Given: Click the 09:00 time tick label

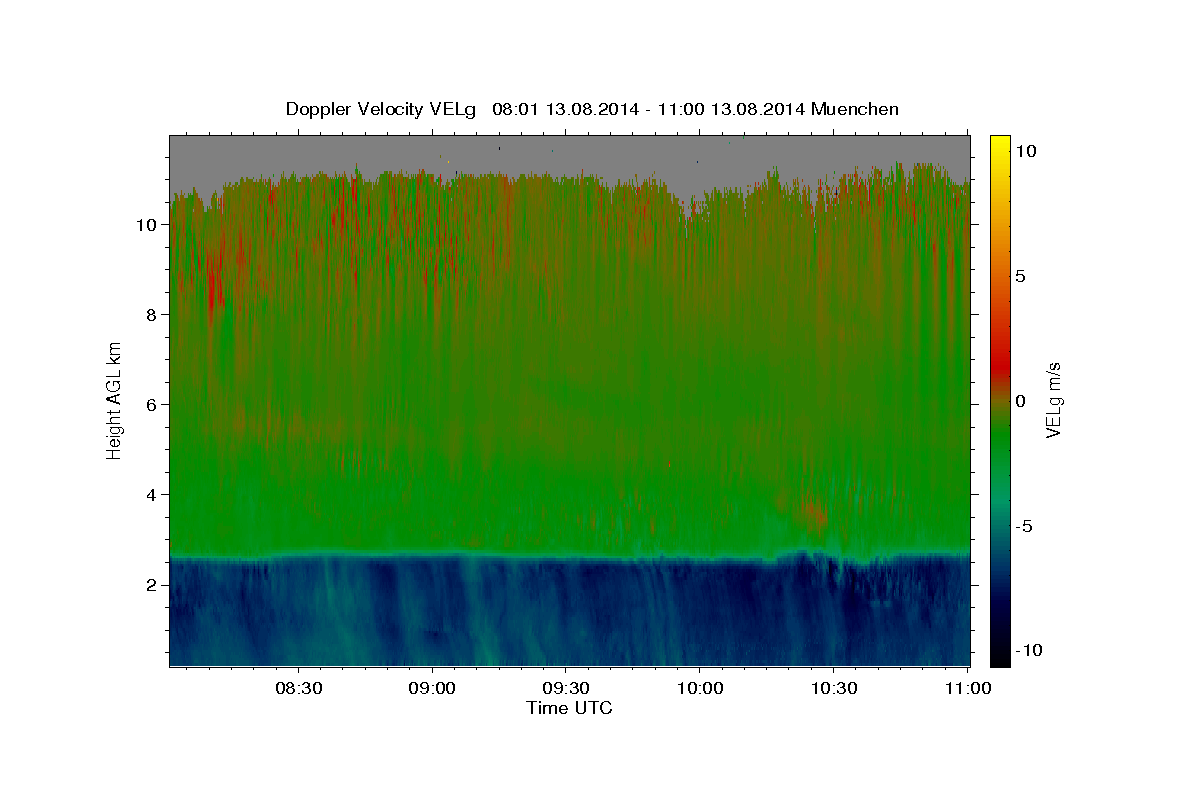Looking at the screenshot, I should point(432,688).
